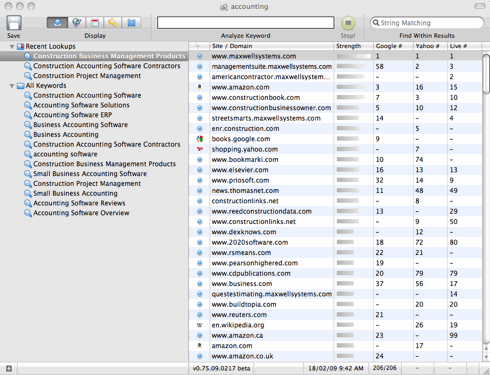This screenshot has height=375, width=490.
Task: Click globe icon beside www.elsevier.com
Action: [199, 170]
